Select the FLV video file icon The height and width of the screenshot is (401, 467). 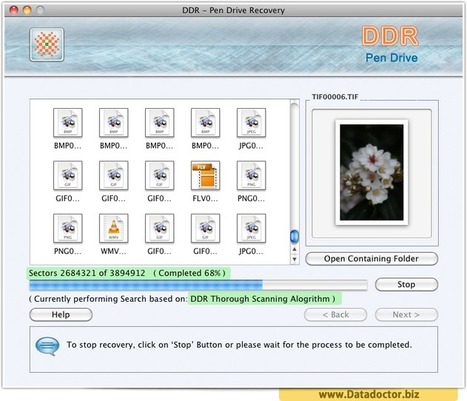coord(205,175)
